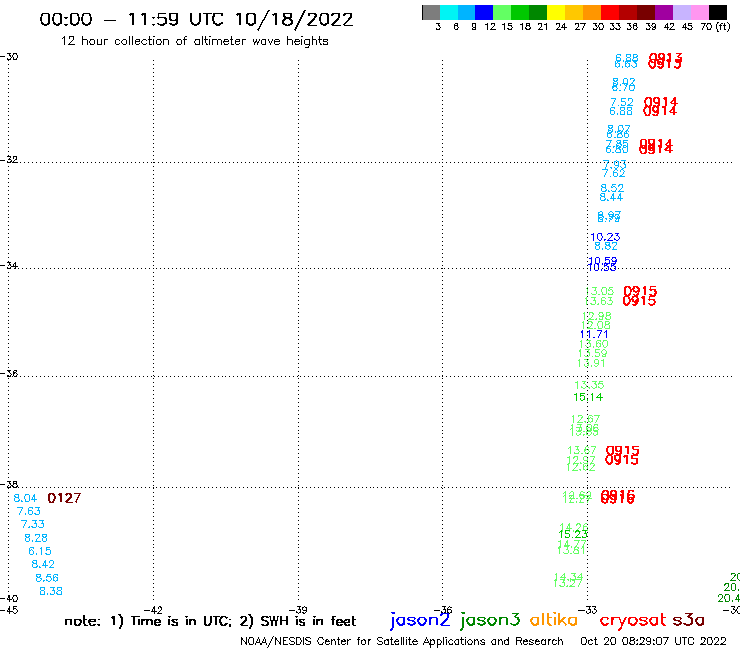The image size is (740, 650).
Task: Select the orange swatch in the color scale
Action: coord(591,12)
